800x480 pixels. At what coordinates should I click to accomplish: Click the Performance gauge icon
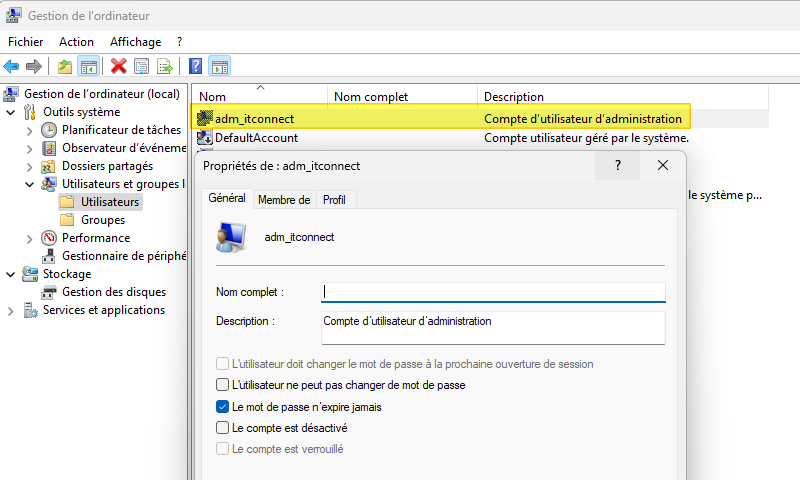pos(49,238)
